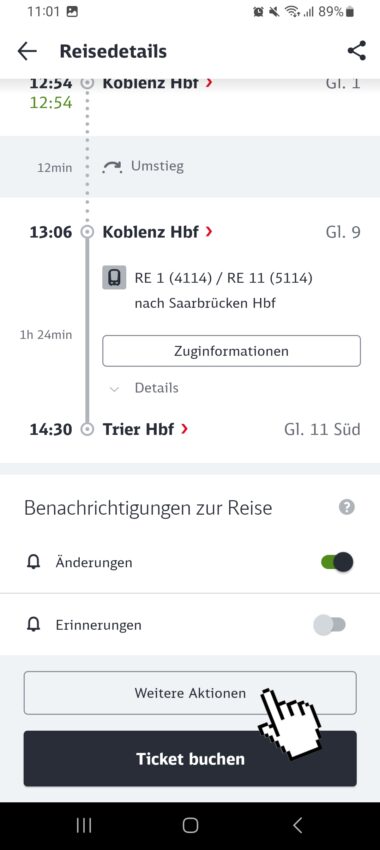Open Android recent apps button
Viewport: 380px width, 850px height.
tap(83, 825)
